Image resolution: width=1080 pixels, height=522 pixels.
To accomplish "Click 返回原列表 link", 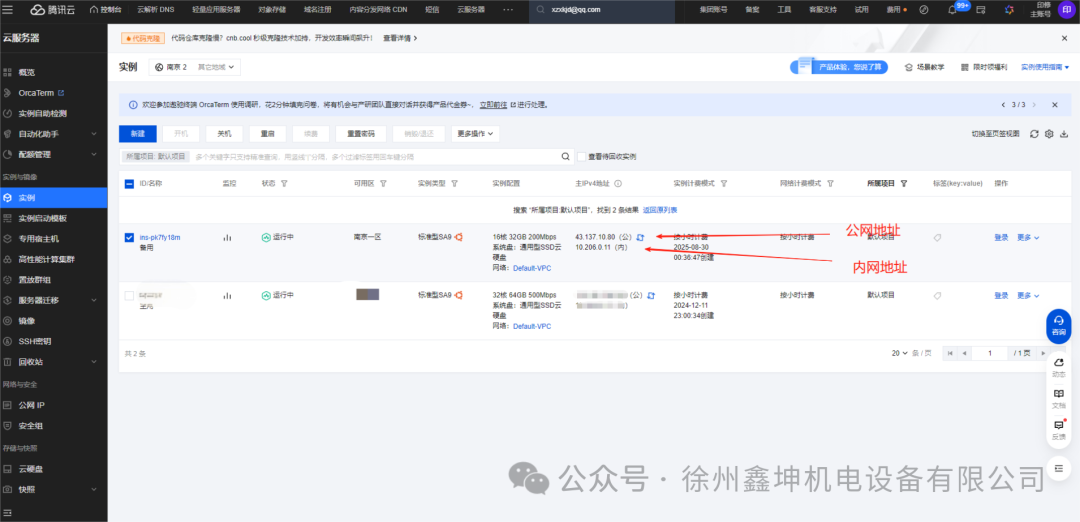I will click(660, 209).
